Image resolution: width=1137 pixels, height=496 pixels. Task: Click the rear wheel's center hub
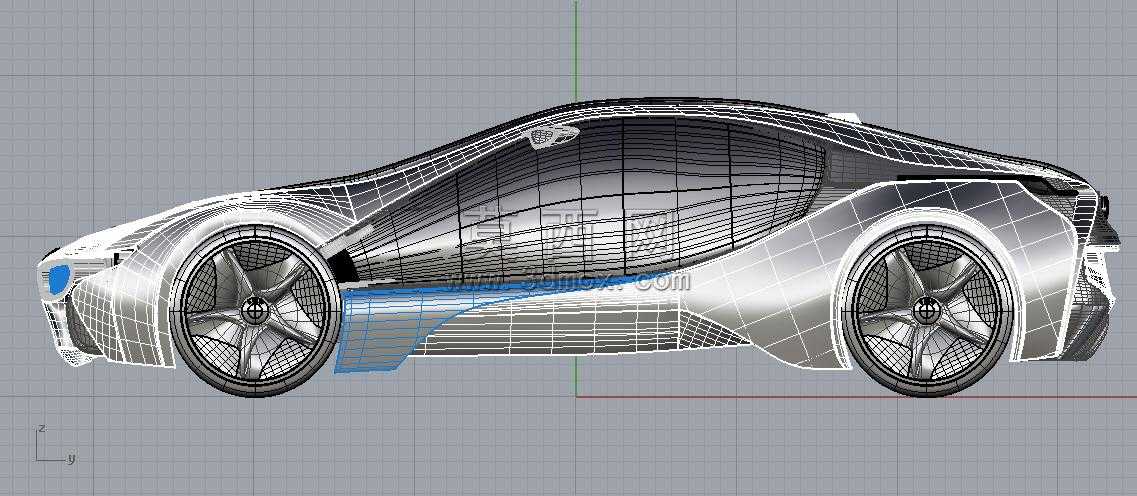925,313
